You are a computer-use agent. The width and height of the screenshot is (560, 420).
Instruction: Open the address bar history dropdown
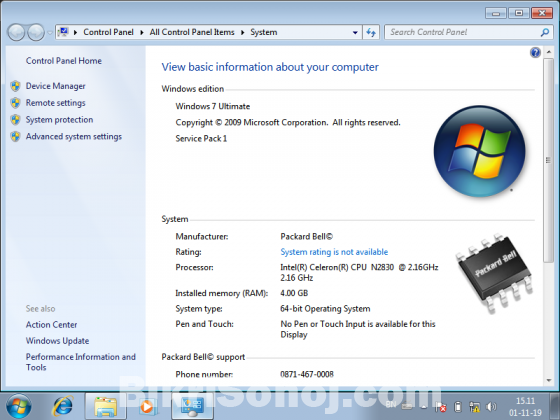click(355, 32)
